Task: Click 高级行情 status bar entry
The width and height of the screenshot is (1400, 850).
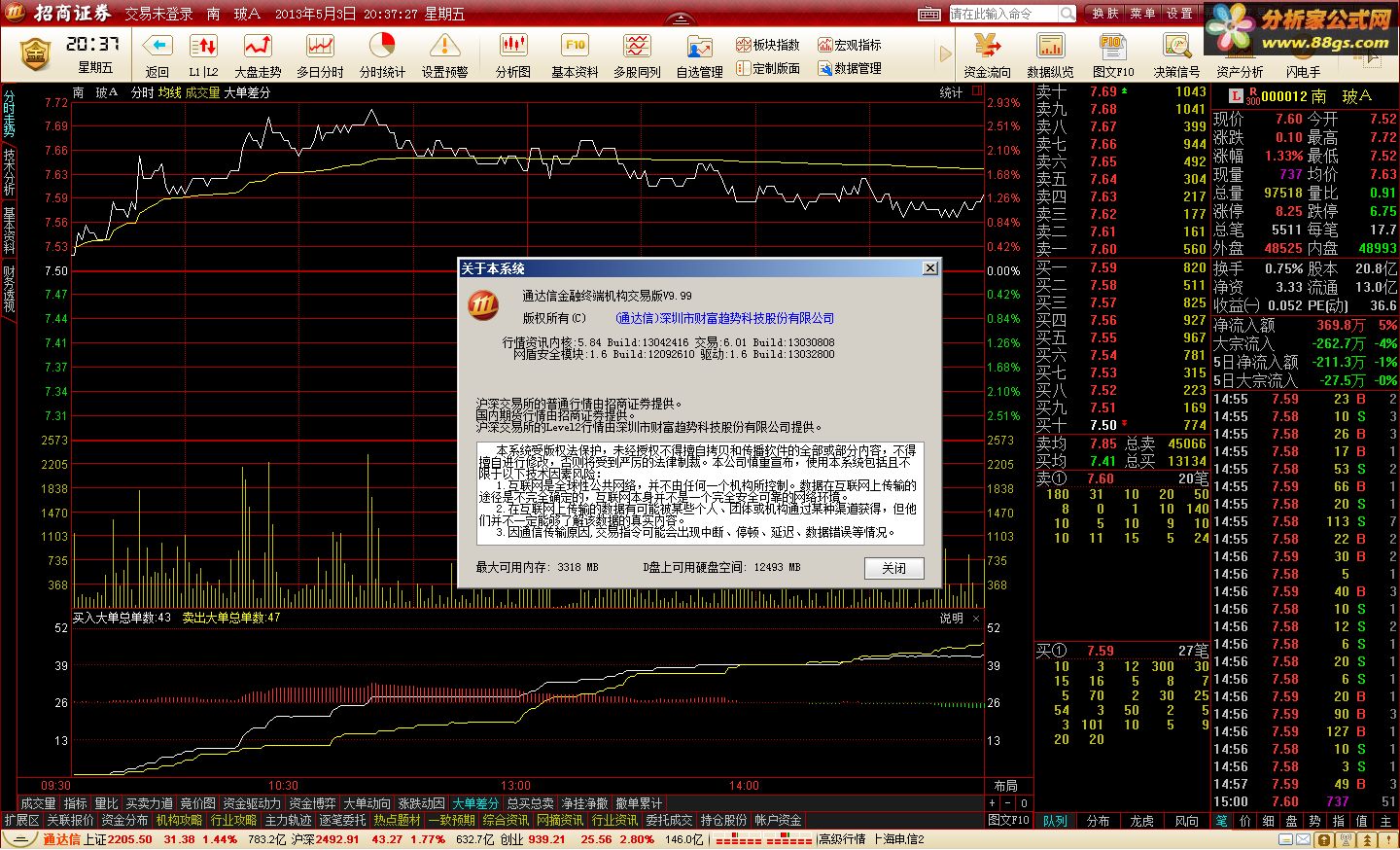Action: pos(842,838)
